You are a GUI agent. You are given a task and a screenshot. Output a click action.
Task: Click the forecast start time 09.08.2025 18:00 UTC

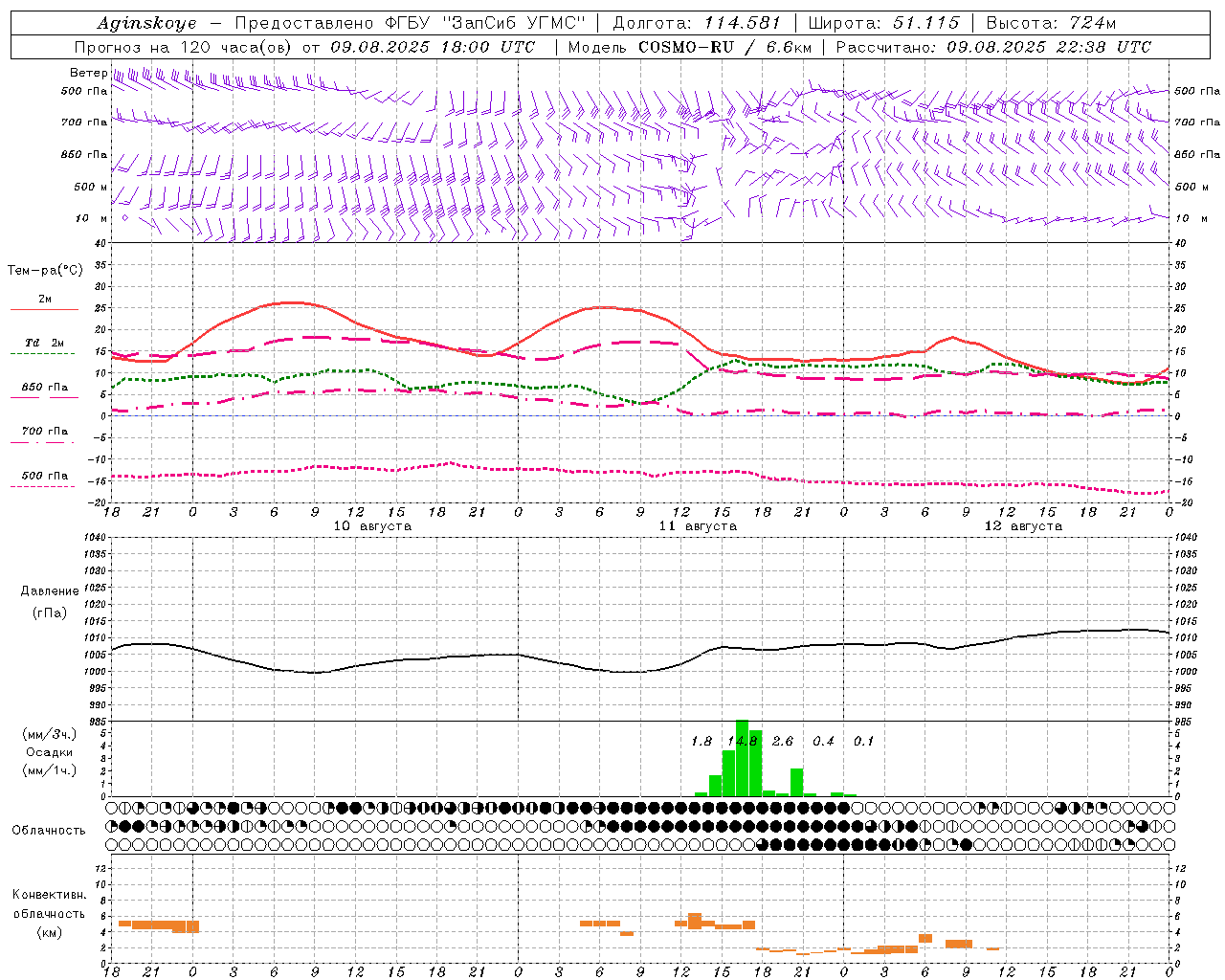434,47
